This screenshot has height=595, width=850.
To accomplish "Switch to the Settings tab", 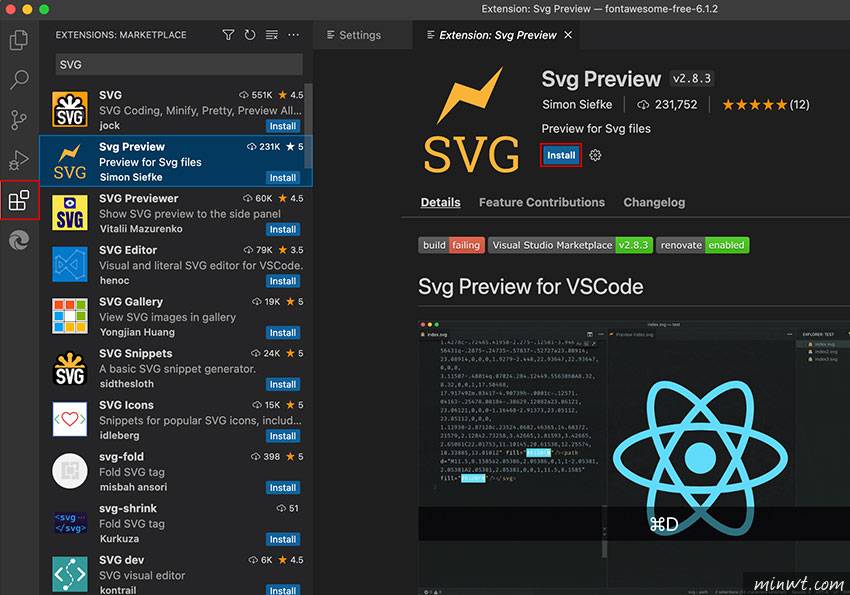I will 351,35.
